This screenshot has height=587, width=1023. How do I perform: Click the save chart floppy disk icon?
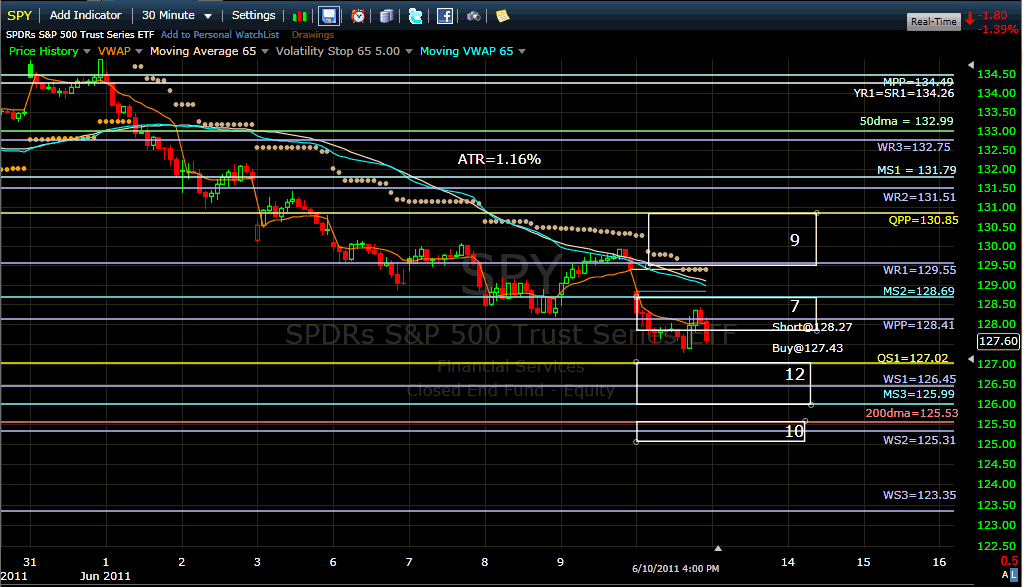(328, 15)
